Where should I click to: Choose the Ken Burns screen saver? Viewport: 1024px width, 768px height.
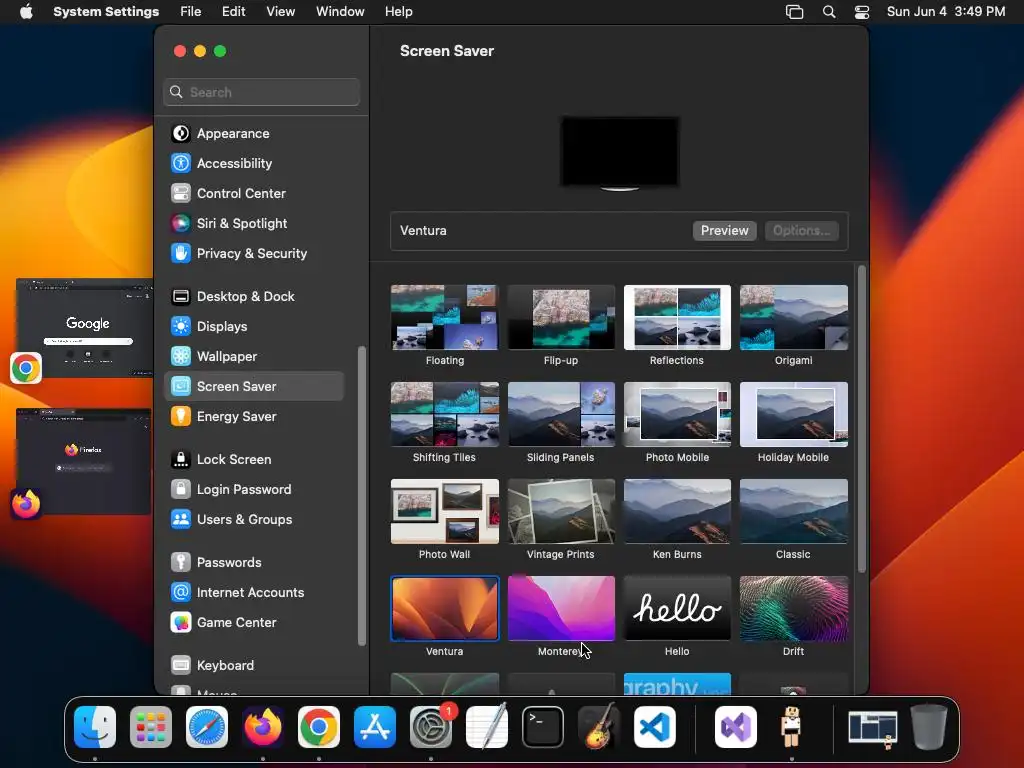pyautogui.click(x=677, y=511)
